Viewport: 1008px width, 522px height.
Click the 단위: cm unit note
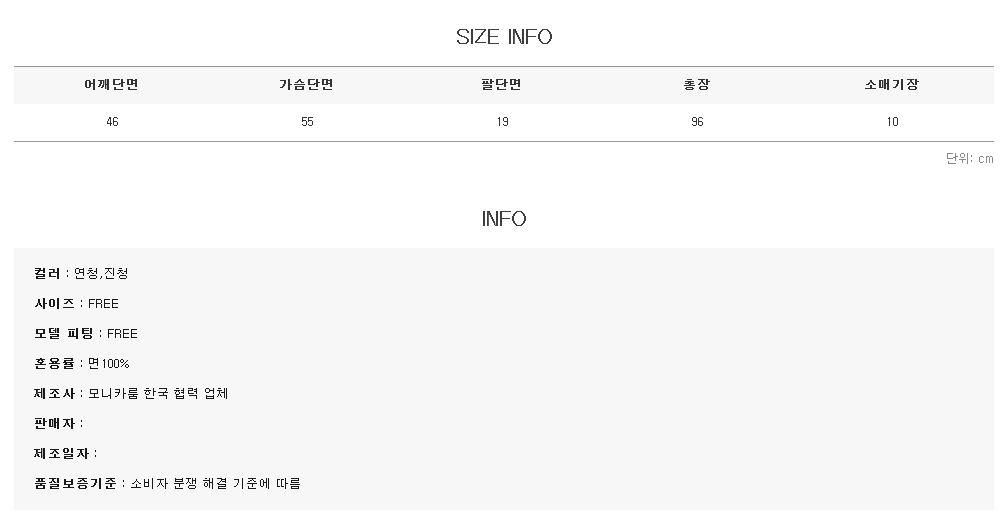click(969, 159)
